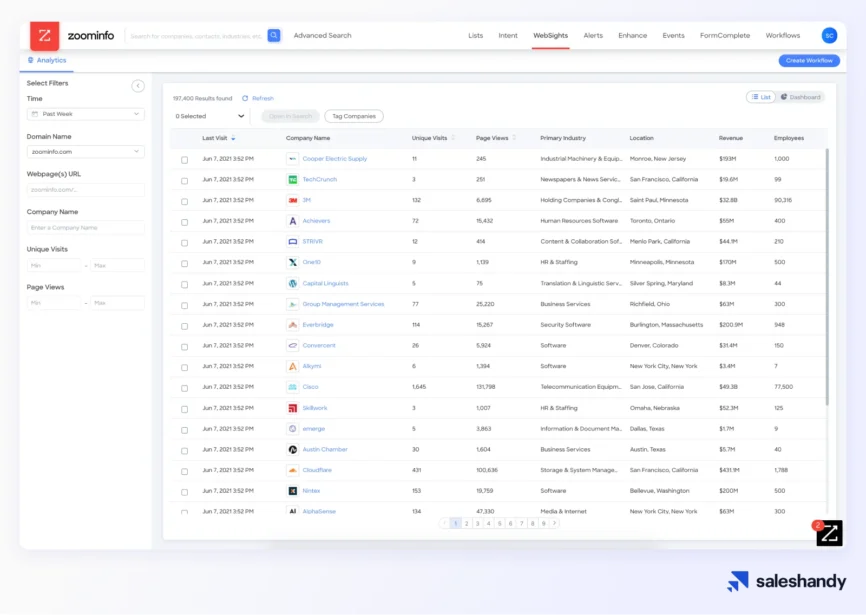Image resolution: width=866 pixels, height=615 pixels.
Task: Click the Everbridge logo icon
Action: point(293,325)
